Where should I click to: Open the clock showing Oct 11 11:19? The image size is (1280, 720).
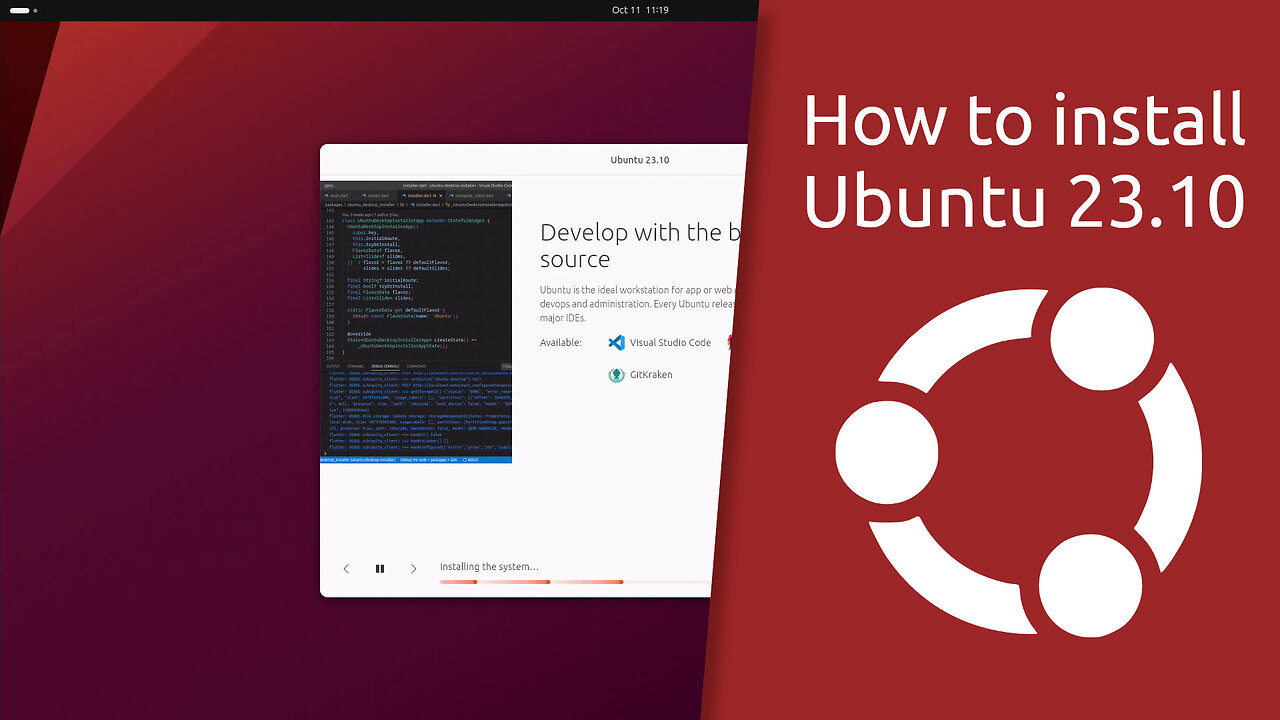click(x=640, y=10)
